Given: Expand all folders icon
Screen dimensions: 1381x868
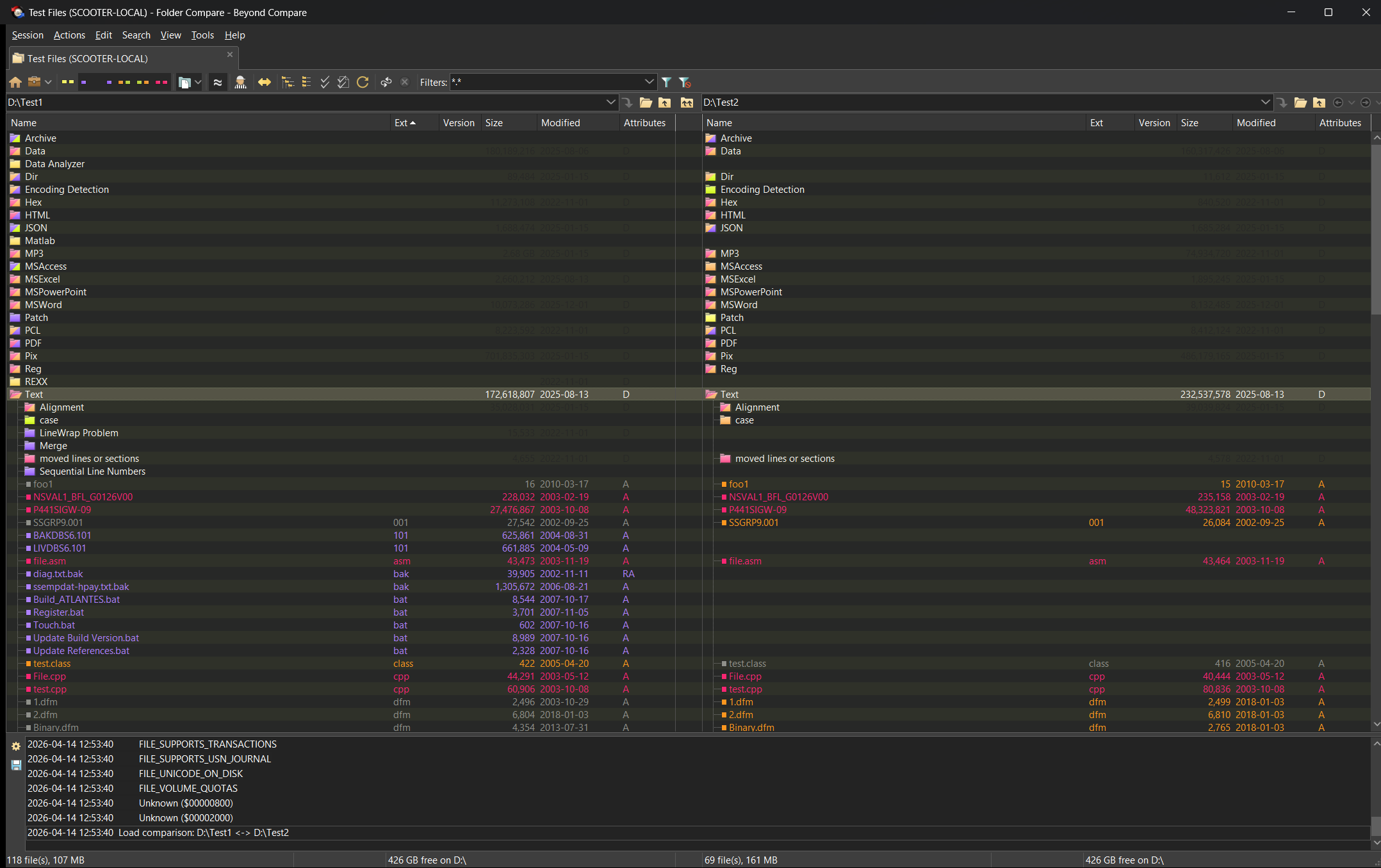Looking at the screenshot, I should coord(288,82).
